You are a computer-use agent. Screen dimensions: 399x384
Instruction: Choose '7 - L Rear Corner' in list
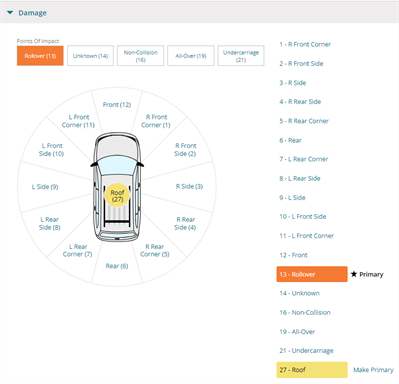click(x=304, y=159)
